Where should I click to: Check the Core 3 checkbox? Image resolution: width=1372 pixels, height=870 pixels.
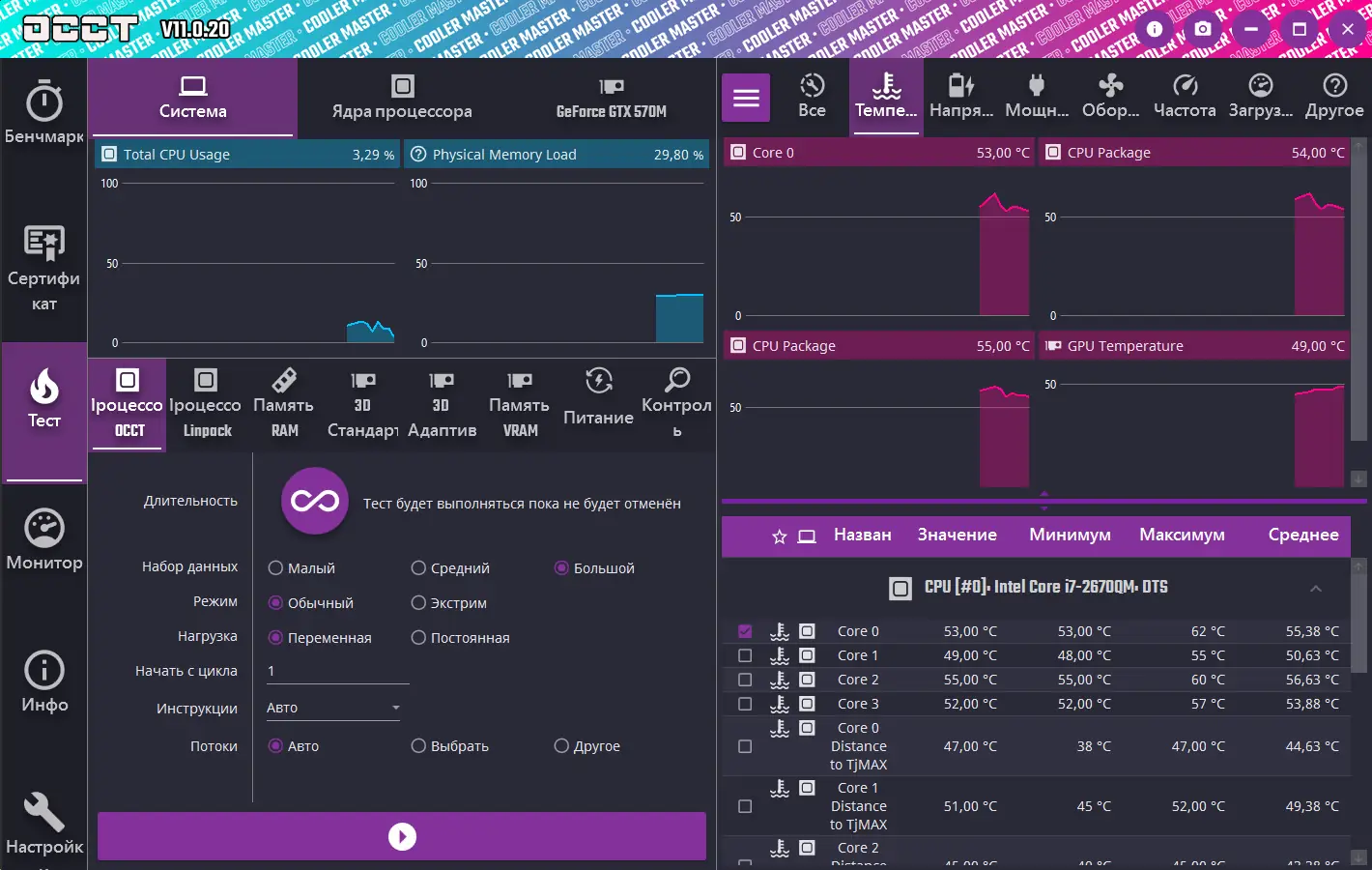[x=745, y=704]
